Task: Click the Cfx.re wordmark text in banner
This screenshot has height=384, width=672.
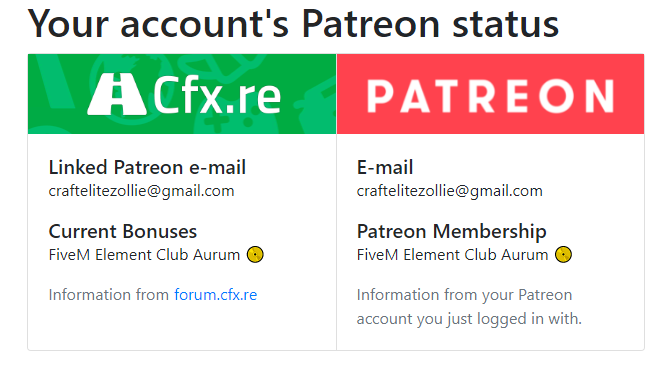Action: click(217, 94)
